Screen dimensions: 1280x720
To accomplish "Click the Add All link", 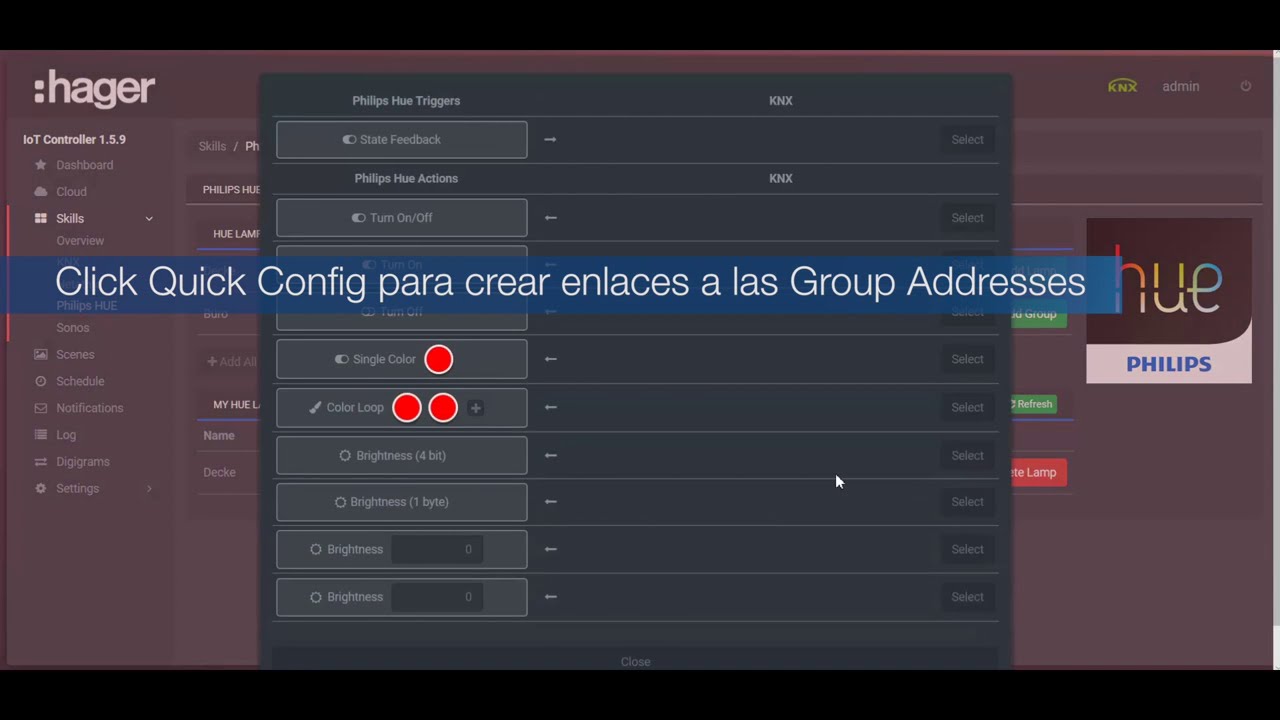I will pos(231,362).
